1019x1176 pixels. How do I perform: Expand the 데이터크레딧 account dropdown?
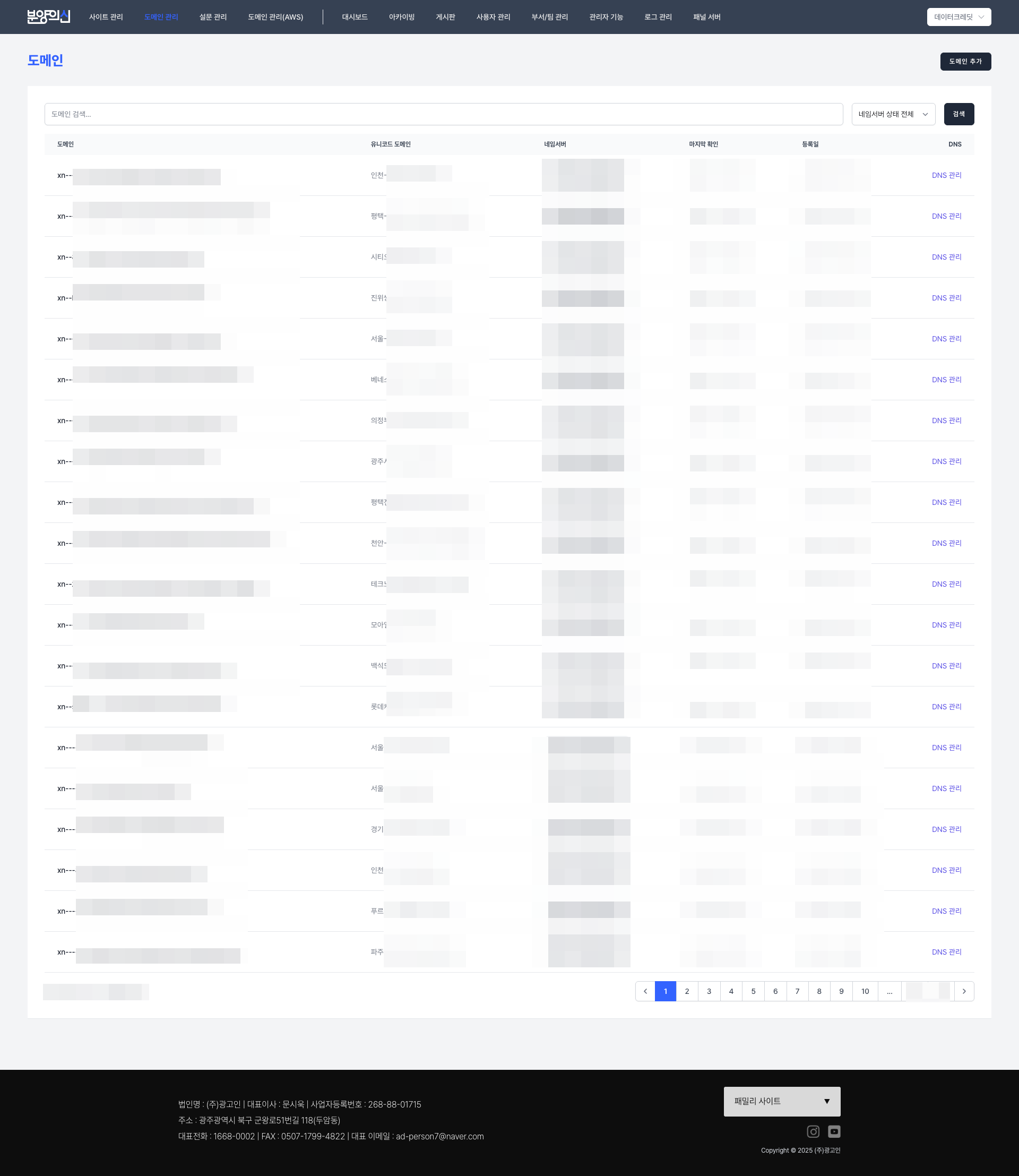(958, 17)
